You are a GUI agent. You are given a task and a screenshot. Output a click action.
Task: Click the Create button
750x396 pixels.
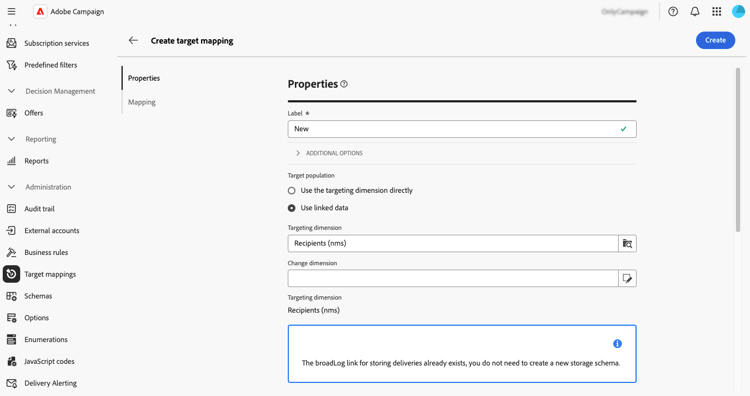[x=715, y=40]
